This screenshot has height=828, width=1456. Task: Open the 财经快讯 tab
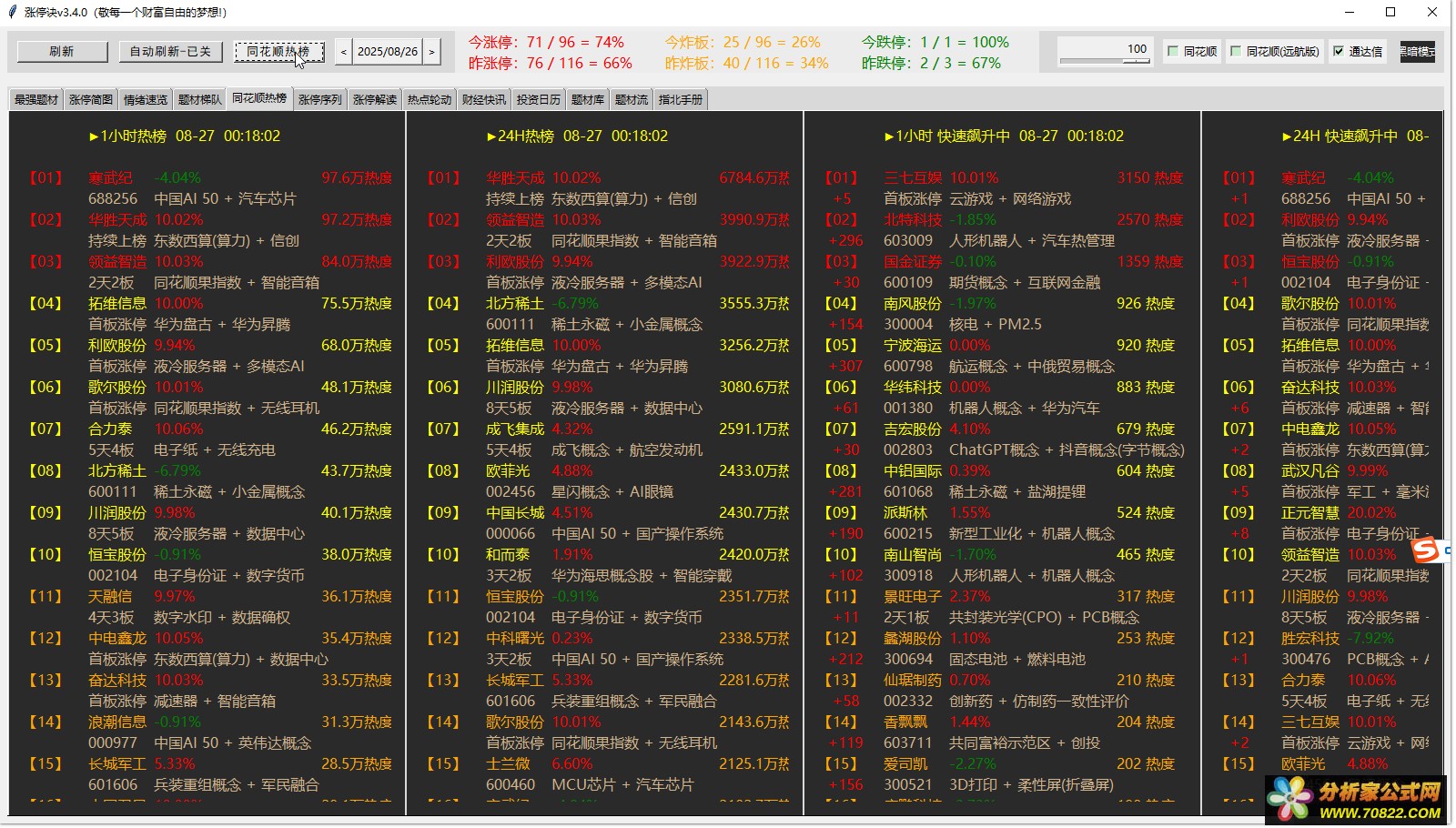click(x=484, y=100)
